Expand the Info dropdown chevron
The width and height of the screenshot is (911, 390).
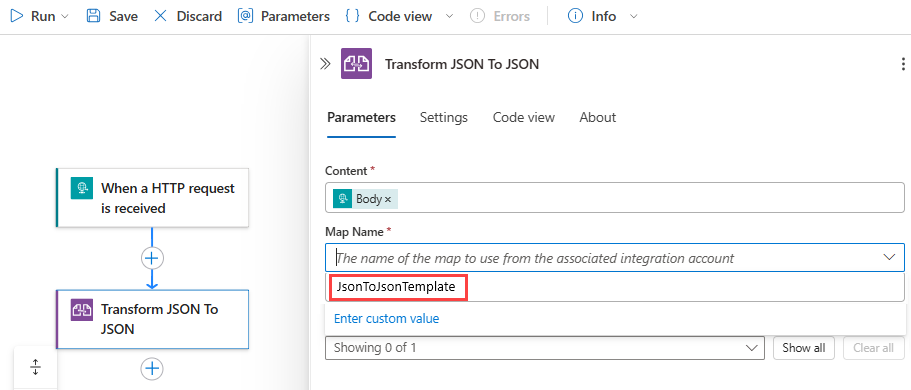click(634, 16)
